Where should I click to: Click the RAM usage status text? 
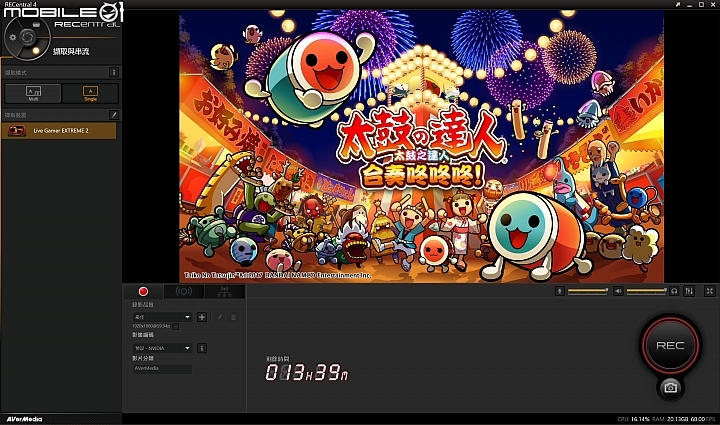pos(670,419)
